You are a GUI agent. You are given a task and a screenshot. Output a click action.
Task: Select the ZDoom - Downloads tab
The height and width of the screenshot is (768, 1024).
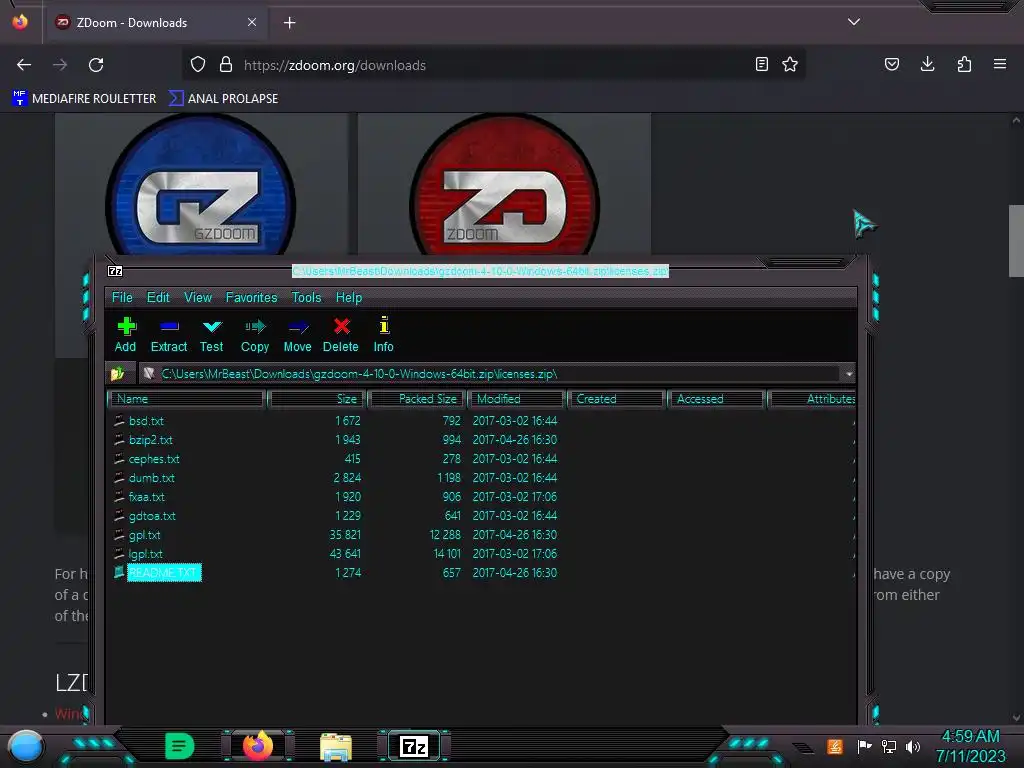tap(155, 22)
